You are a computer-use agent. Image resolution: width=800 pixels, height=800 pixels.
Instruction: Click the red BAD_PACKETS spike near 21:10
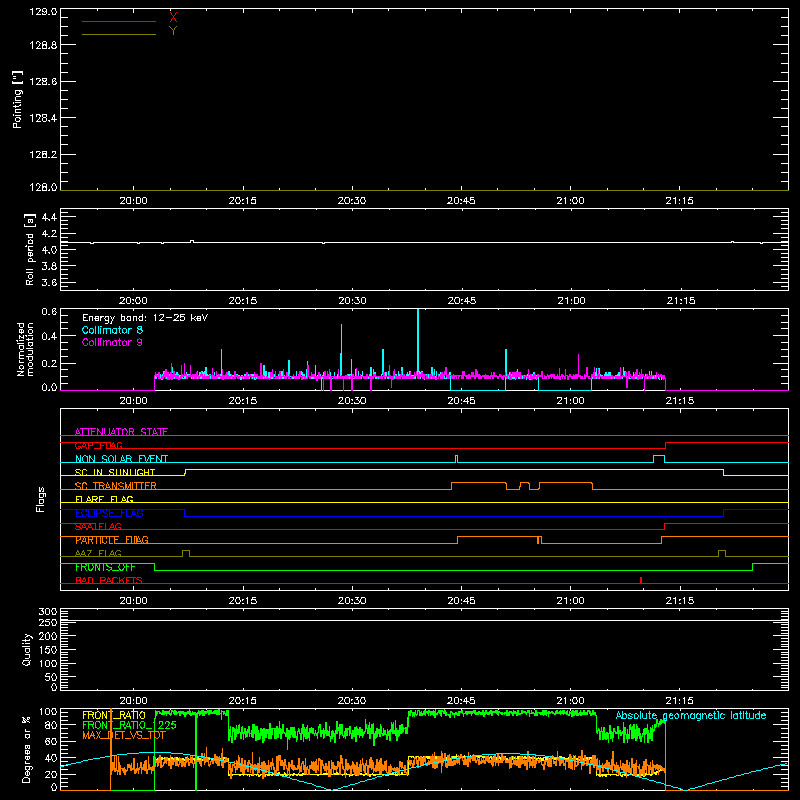641,580
